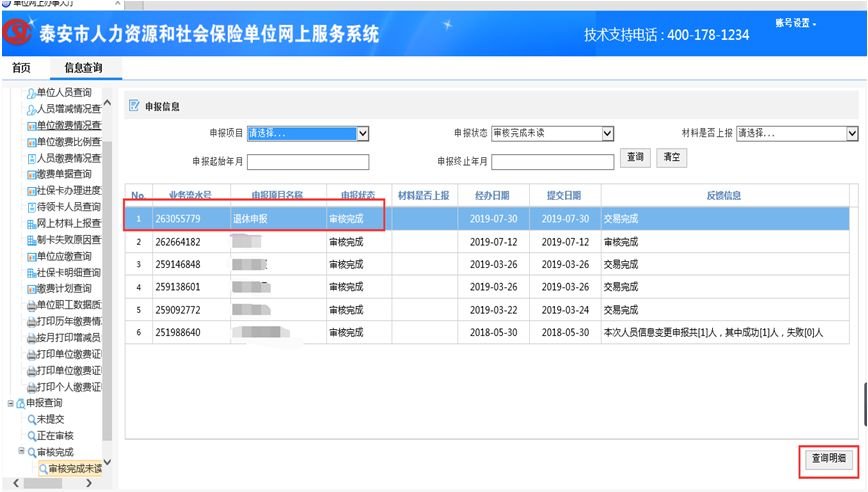The image size is (868, 492).
Task: Click the 待领卡人员查询 icon
Action: click(31, 207)
